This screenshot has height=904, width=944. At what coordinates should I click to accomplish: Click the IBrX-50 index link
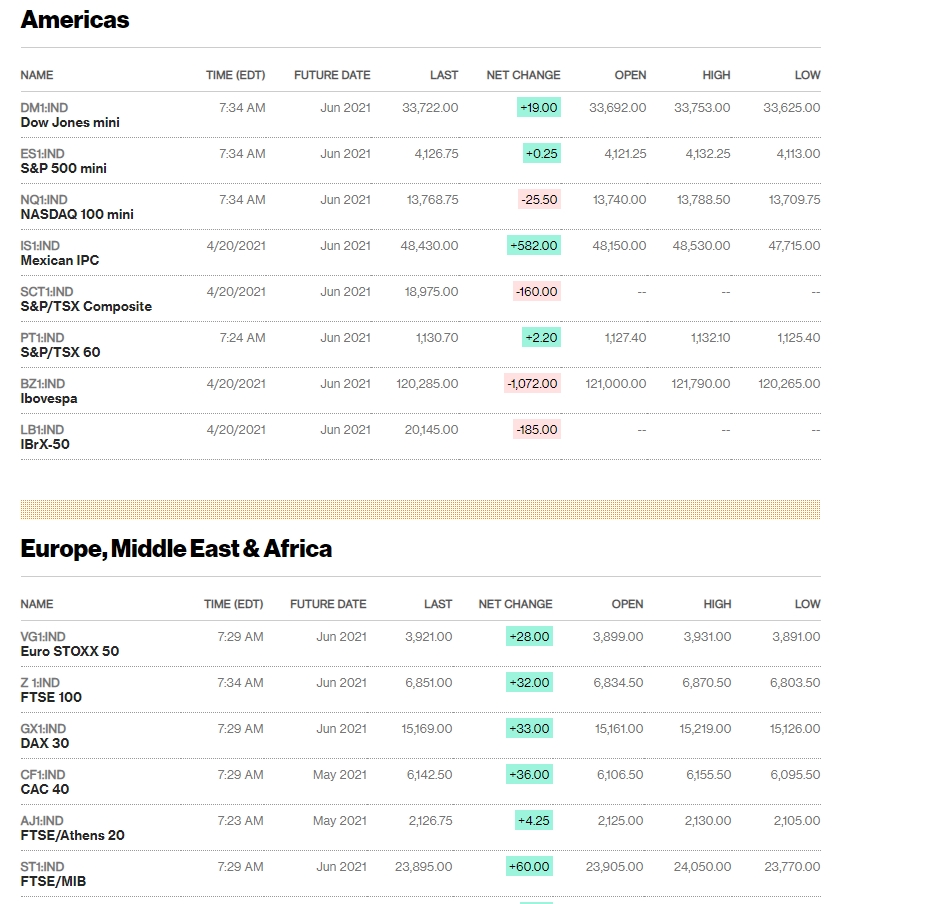[x=45, y=444]
